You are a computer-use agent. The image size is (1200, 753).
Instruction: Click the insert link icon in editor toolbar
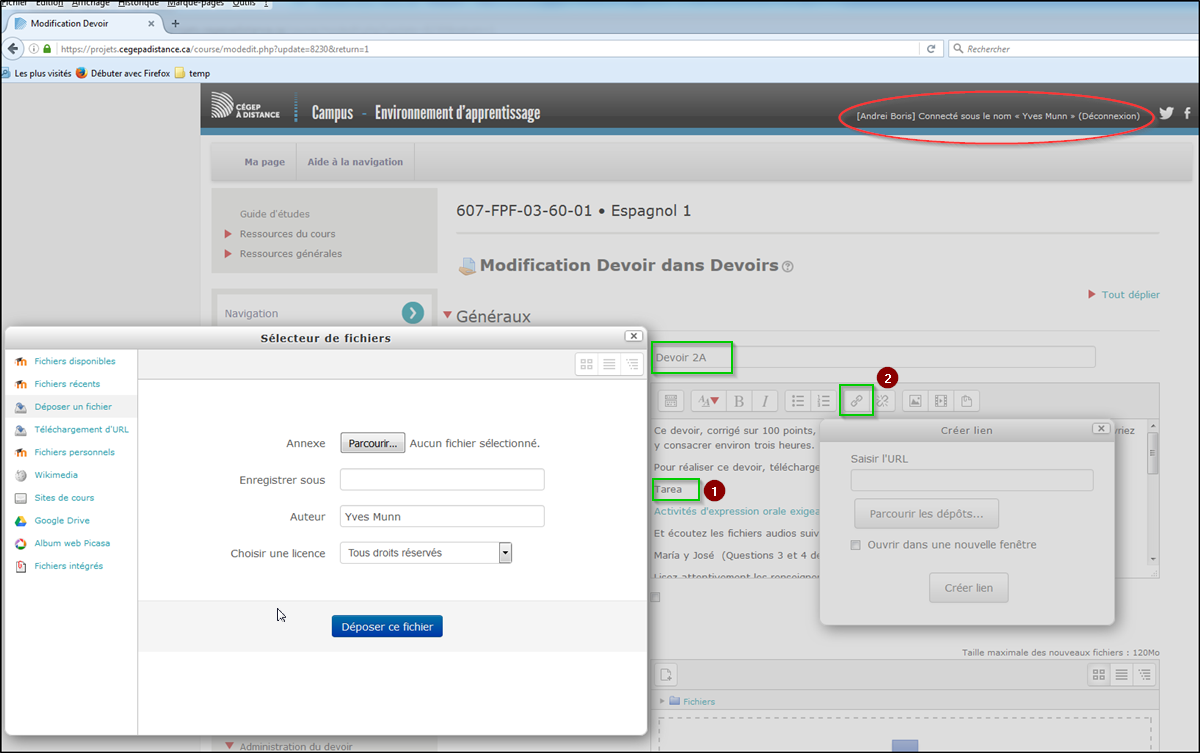click(856, 401)
